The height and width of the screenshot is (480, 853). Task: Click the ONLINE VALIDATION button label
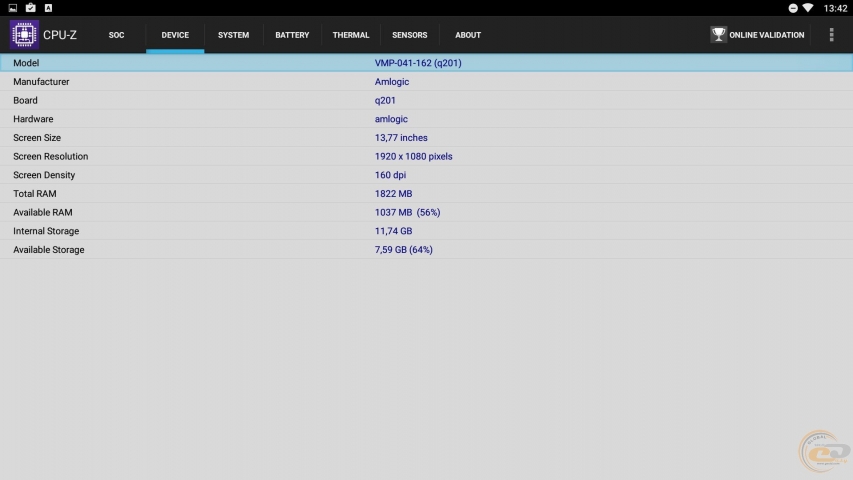767,35
